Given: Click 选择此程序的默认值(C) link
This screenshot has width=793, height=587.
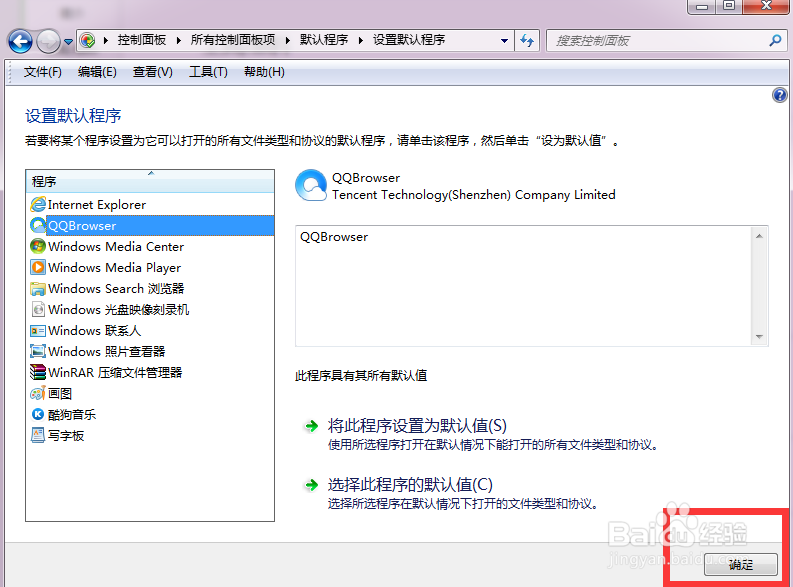Looking at the screenshot, I should coord(410,484).
